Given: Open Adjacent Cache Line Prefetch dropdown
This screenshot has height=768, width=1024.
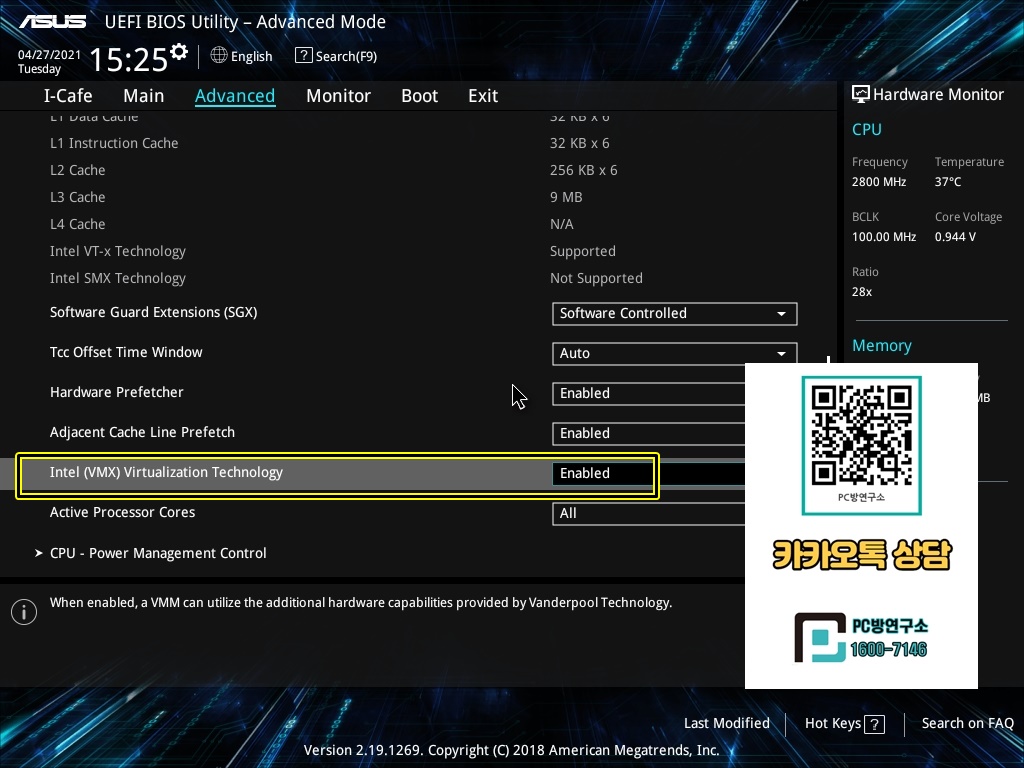Looking at the screenshot, I should (x=648, y=433).
